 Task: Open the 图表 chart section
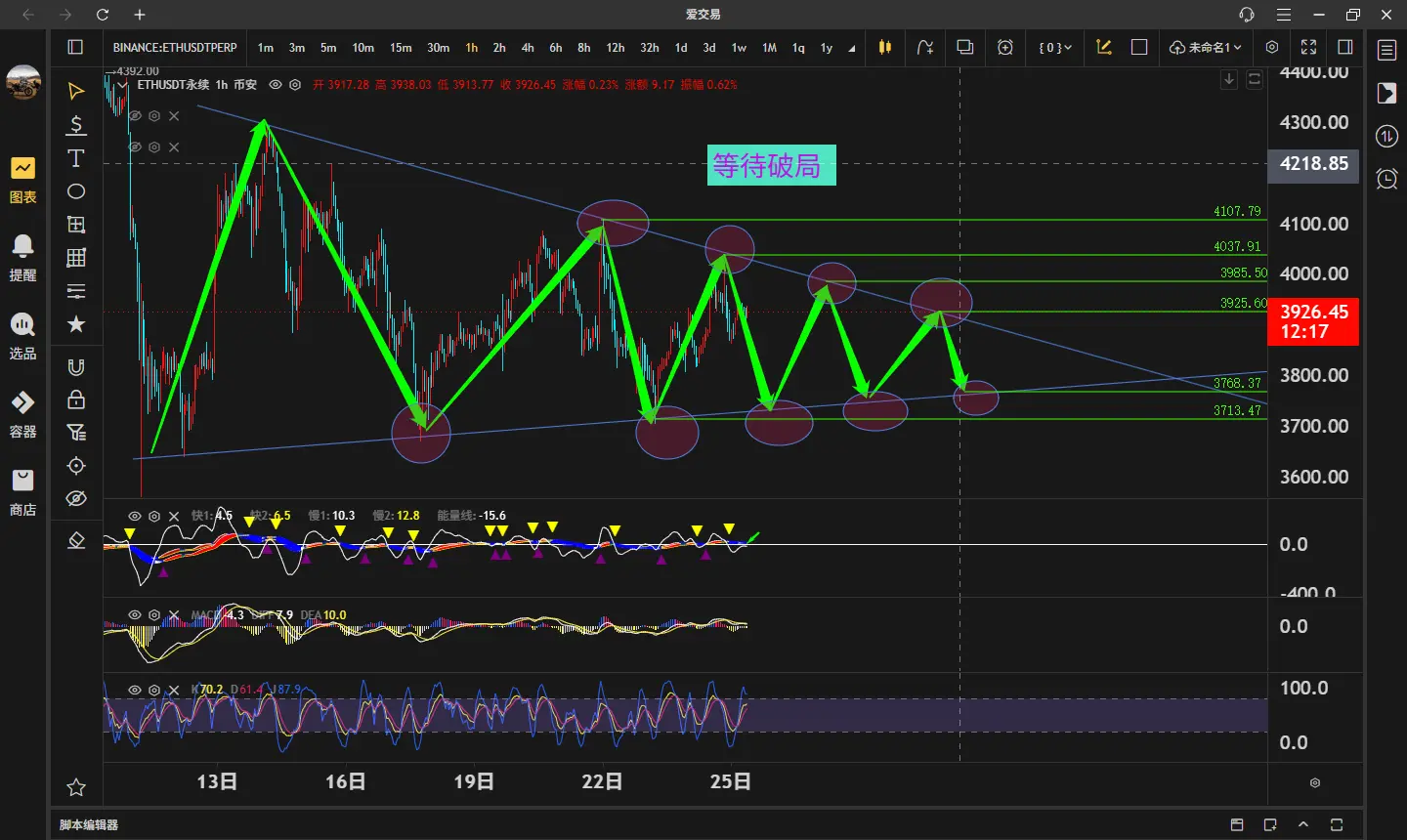point(22,181)
